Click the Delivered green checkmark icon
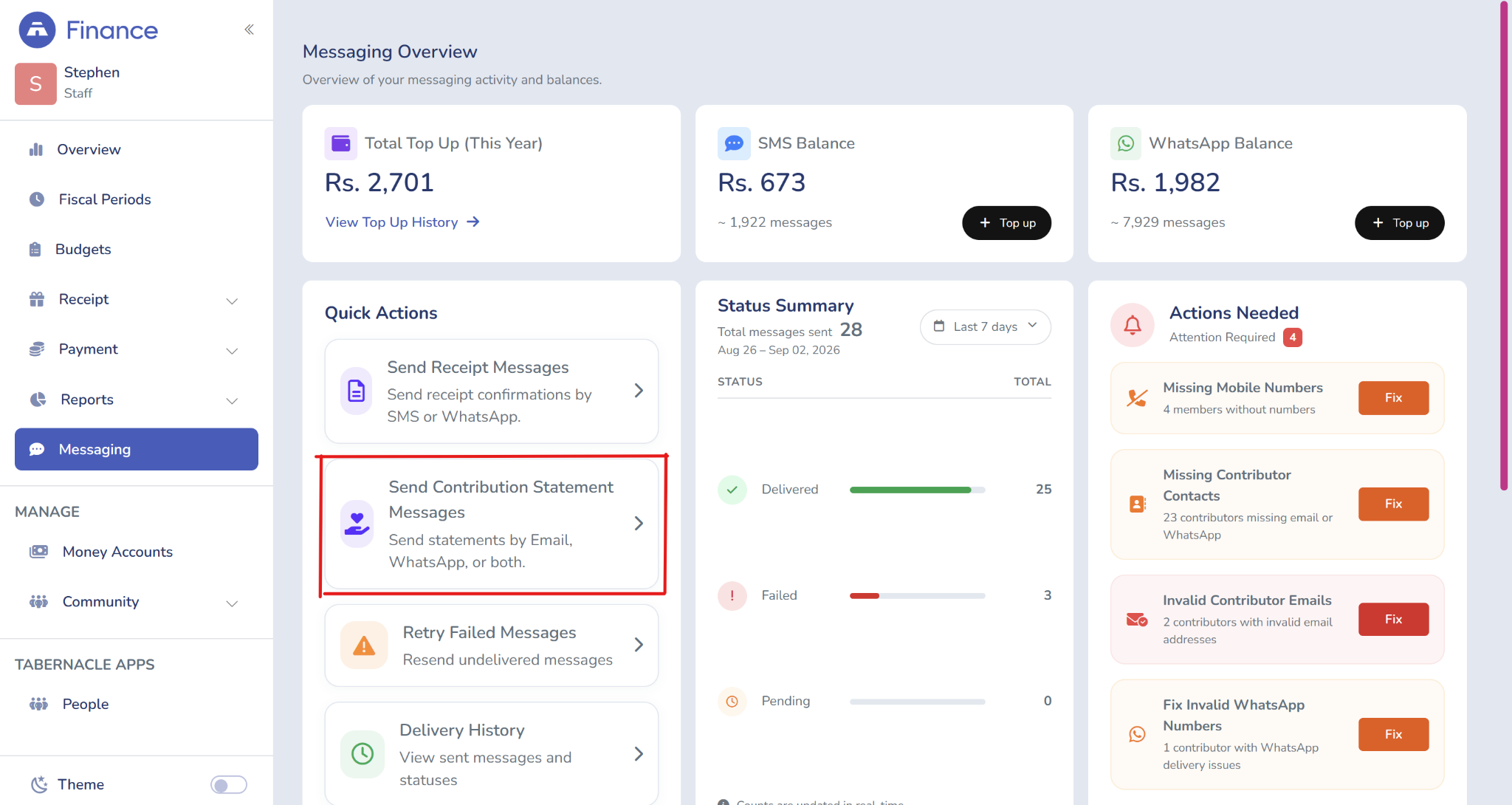The image size is (1512, 805). (732, 490)
